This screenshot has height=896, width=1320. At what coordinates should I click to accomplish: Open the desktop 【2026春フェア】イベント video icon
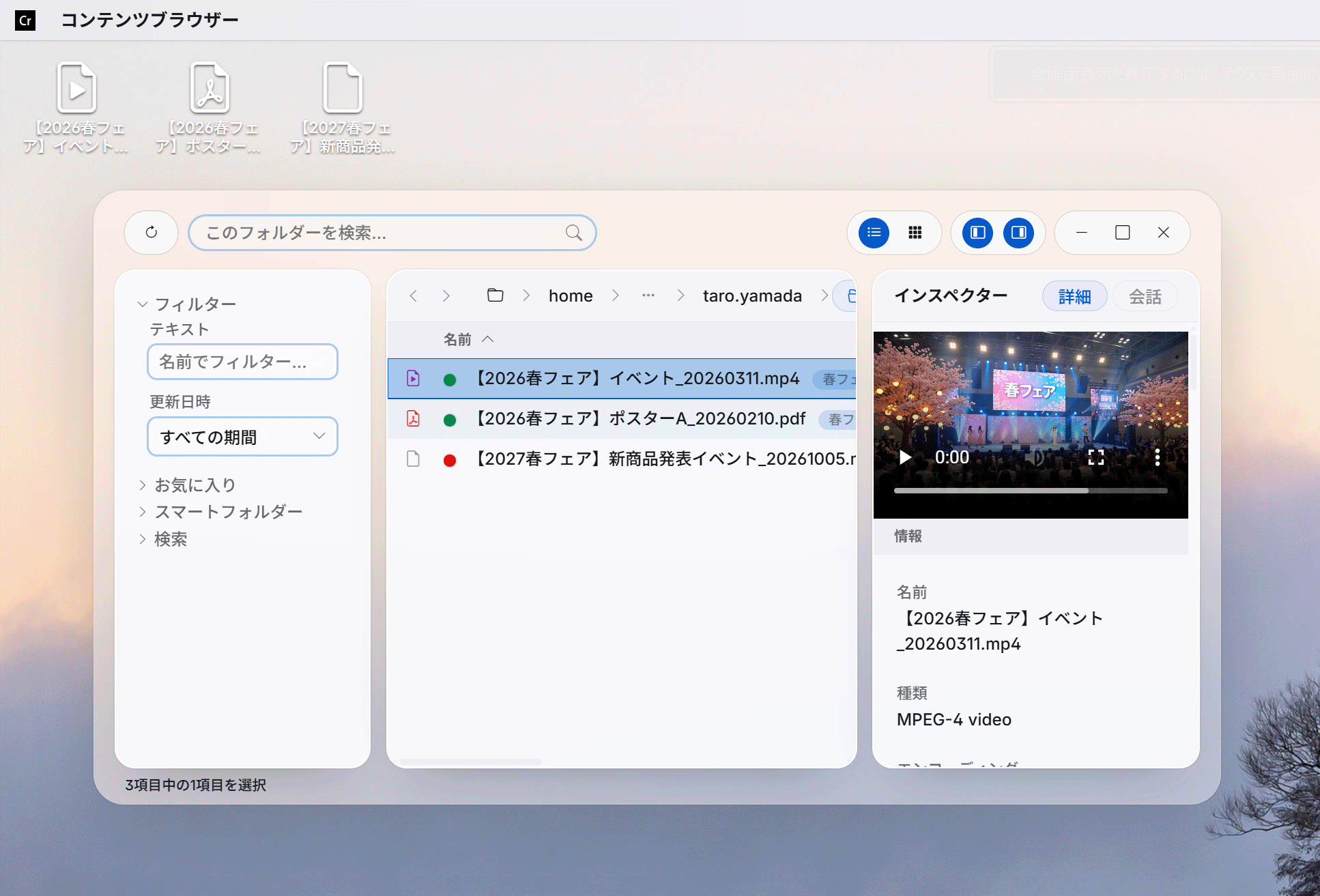pos(76,108)
